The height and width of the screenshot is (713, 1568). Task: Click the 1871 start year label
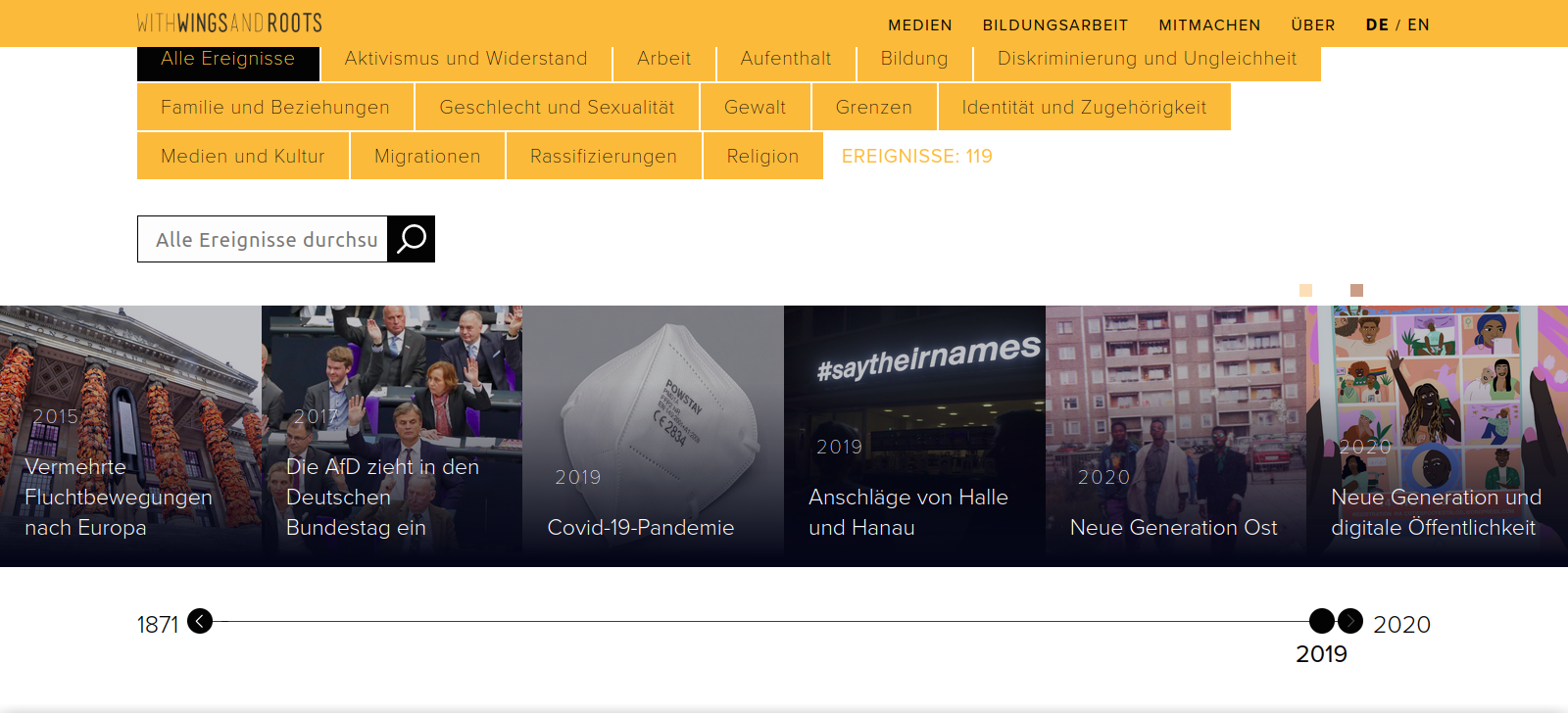(x=158, y=625)
